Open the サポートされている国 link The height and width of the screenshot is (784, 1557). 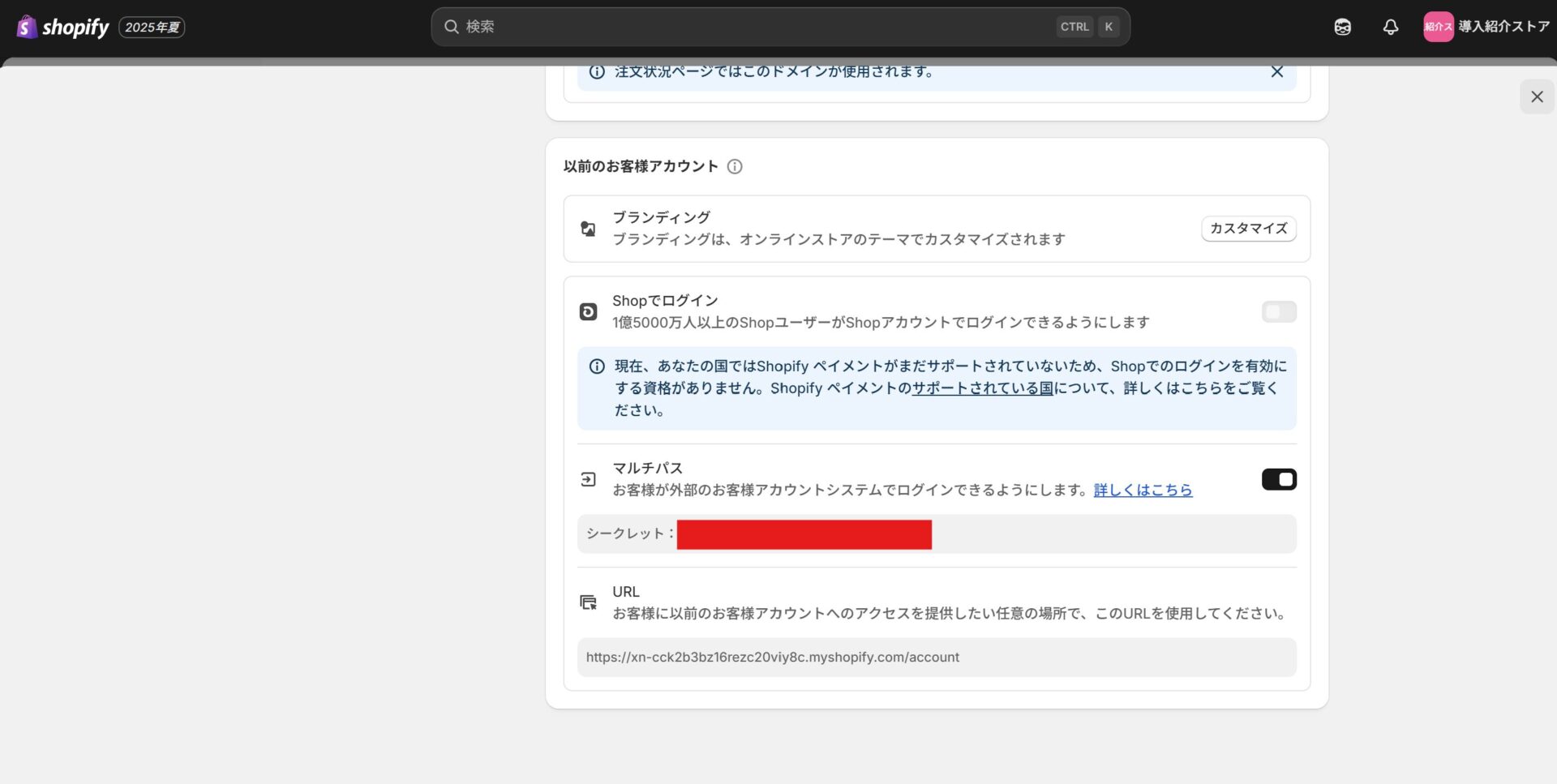[982, 388]
